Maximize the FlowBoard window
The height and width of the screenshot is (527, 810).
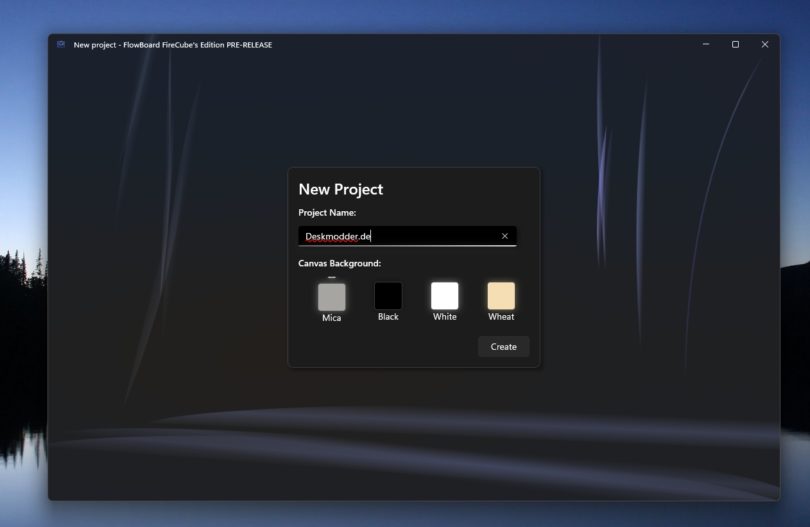pyautogui.click(x=735, y=44)
